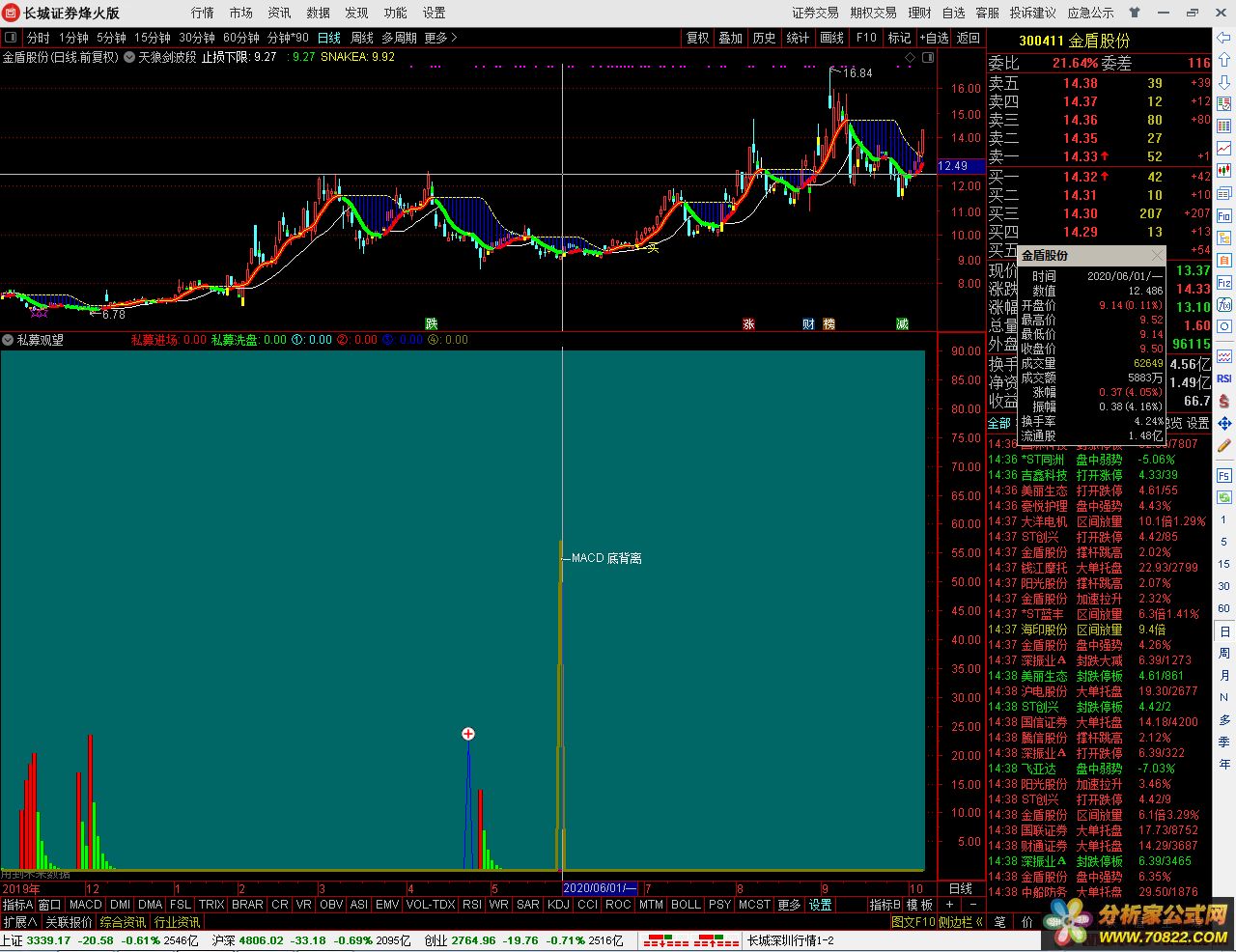Click the 画线 draw line button

[x=832, y=38]
